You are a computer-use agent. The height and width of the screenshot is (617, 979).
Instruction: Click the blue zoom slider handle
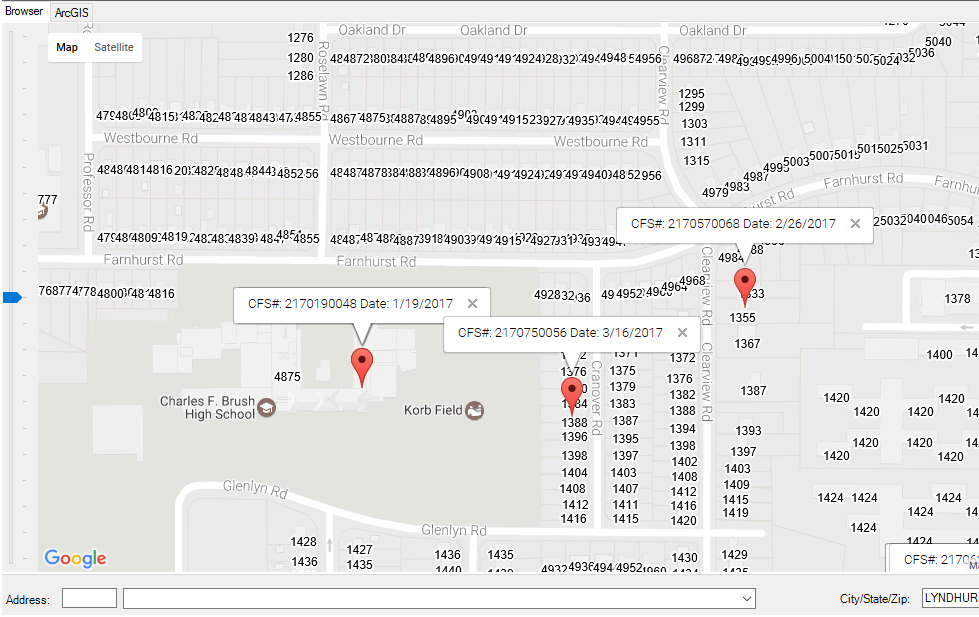(12, 298)
